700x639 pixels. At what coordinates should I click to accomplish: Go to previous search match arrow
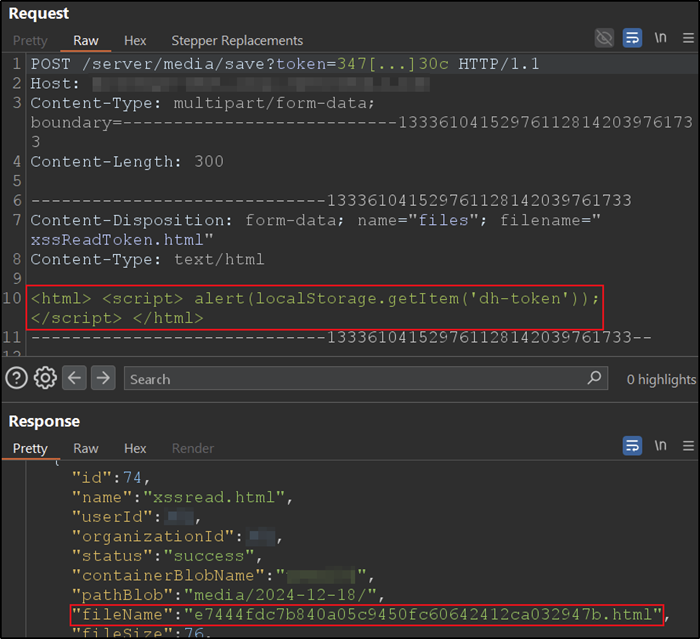pos(75,378)
